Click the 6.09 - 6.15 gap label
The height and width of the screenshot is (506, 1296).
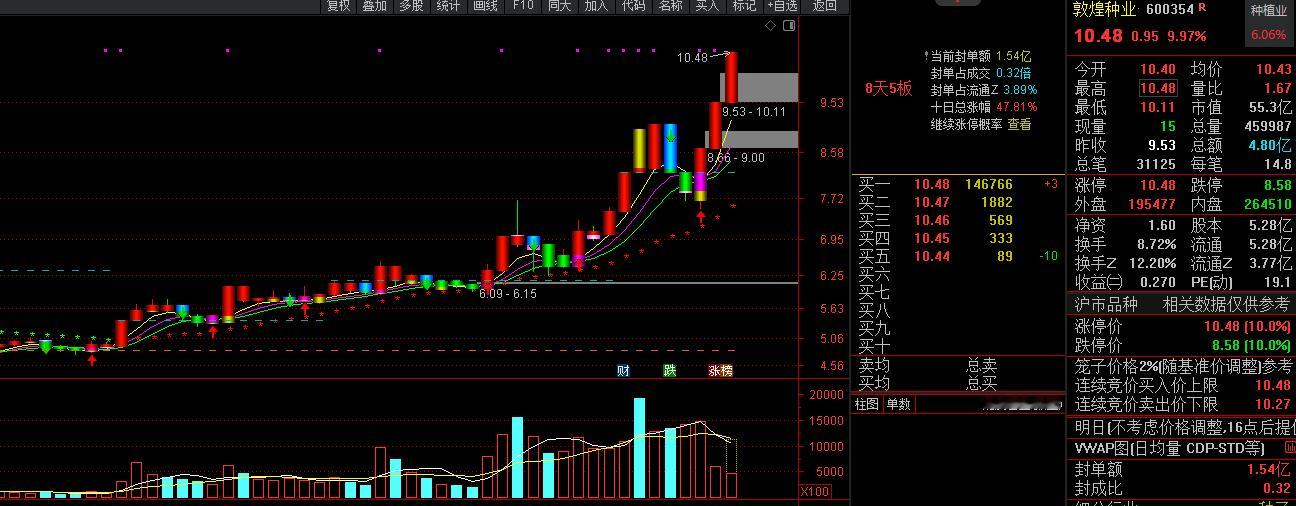[x=508, y=294]
